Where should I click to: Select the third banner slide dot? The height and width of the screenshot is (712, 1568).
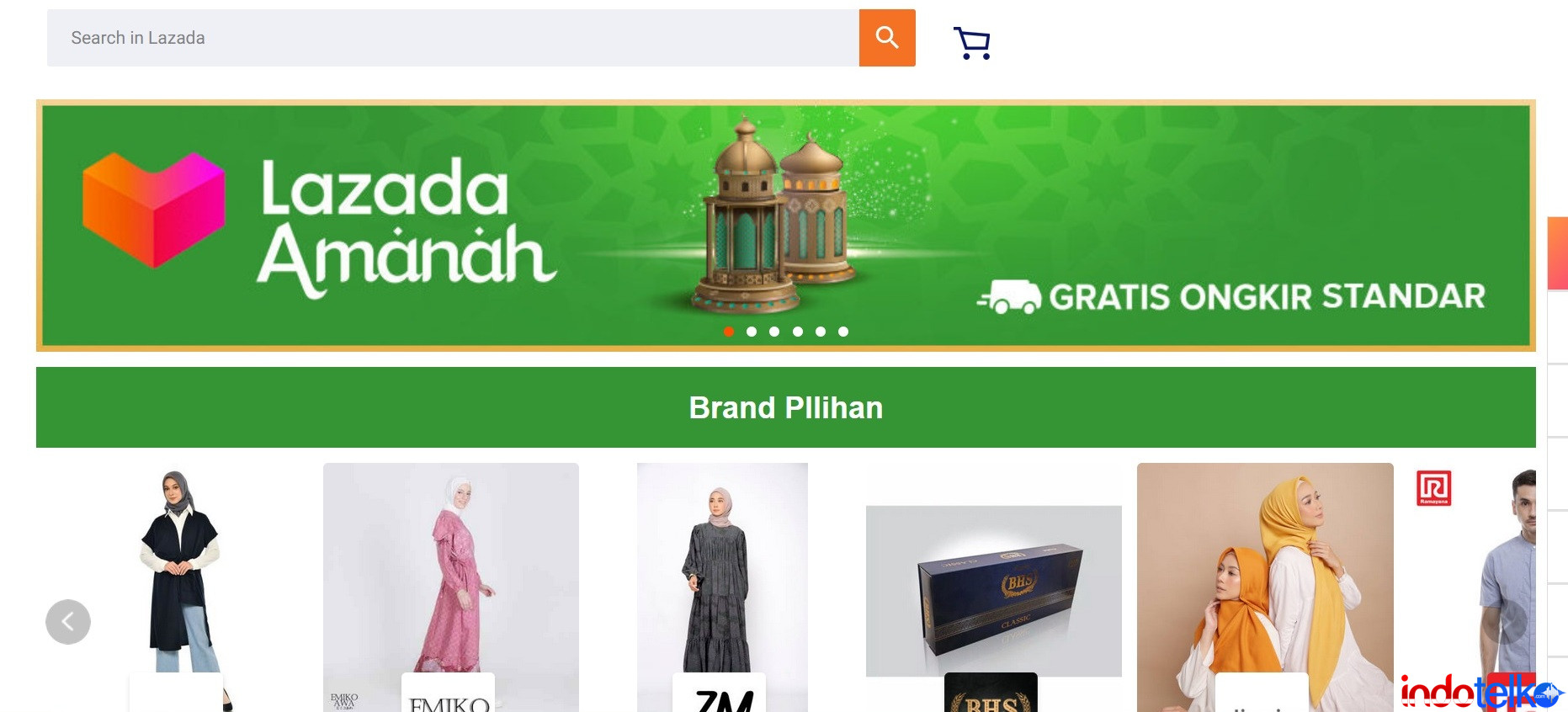point(774,332)
